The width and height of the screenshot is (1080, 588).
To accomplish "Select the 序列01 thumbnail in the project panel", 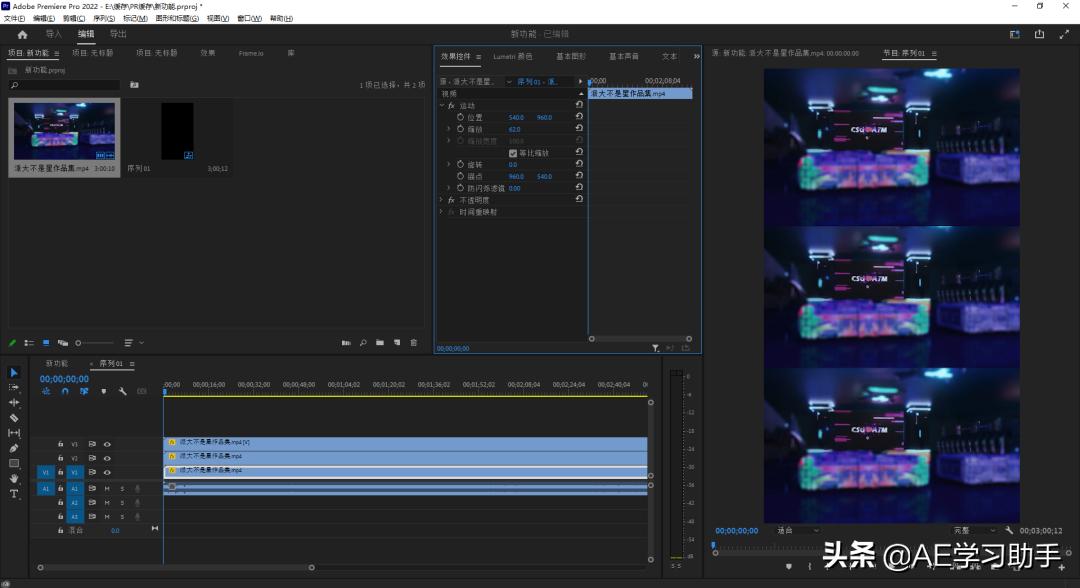I will 178,130.
